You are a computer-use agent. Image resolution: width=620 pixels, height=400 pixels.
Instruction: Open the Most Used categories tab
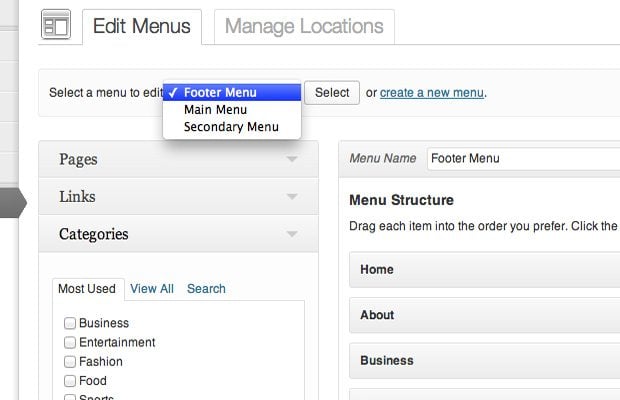point(87,289)
